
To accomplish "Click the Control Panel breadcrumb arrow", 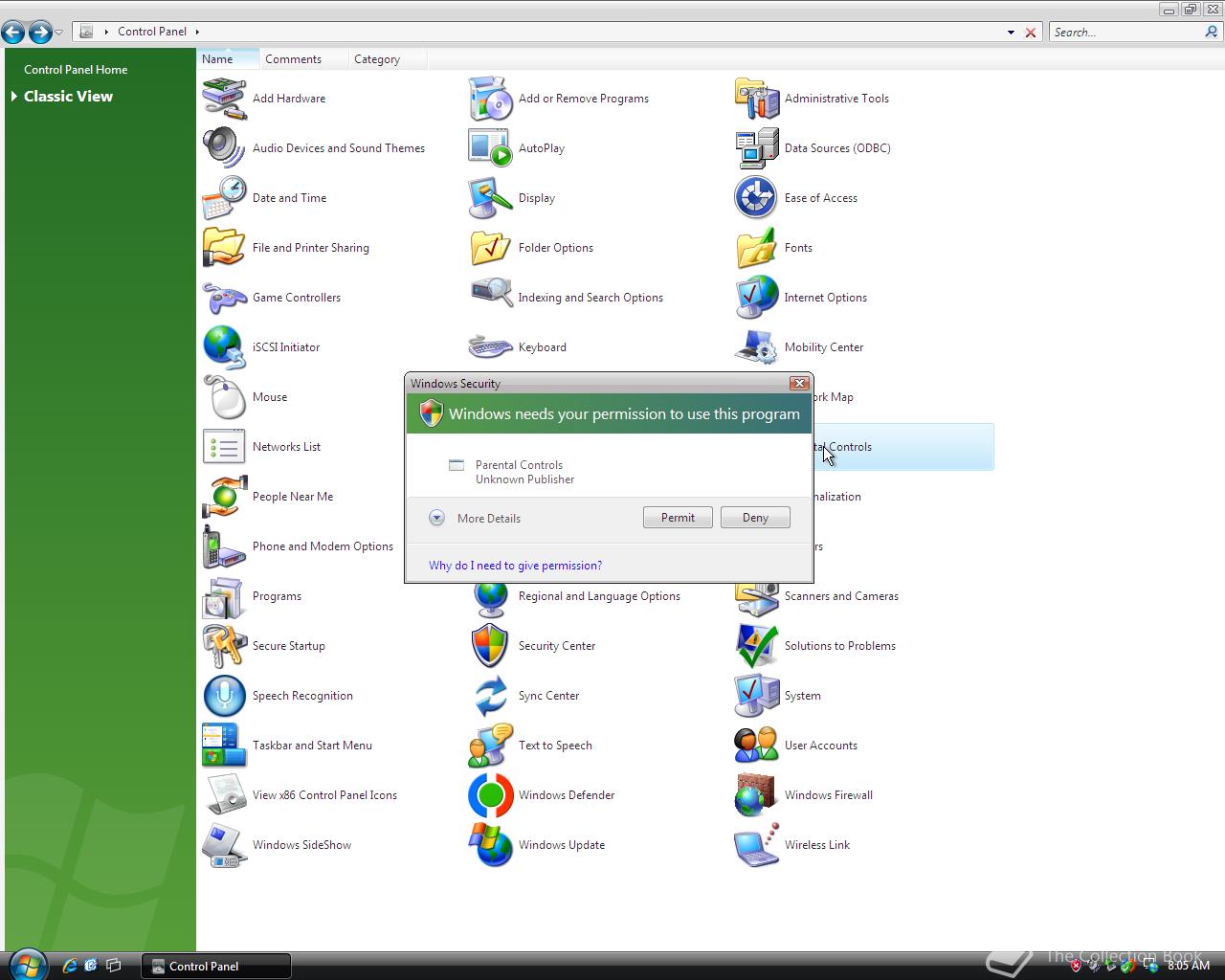I will tap(197, 32).
